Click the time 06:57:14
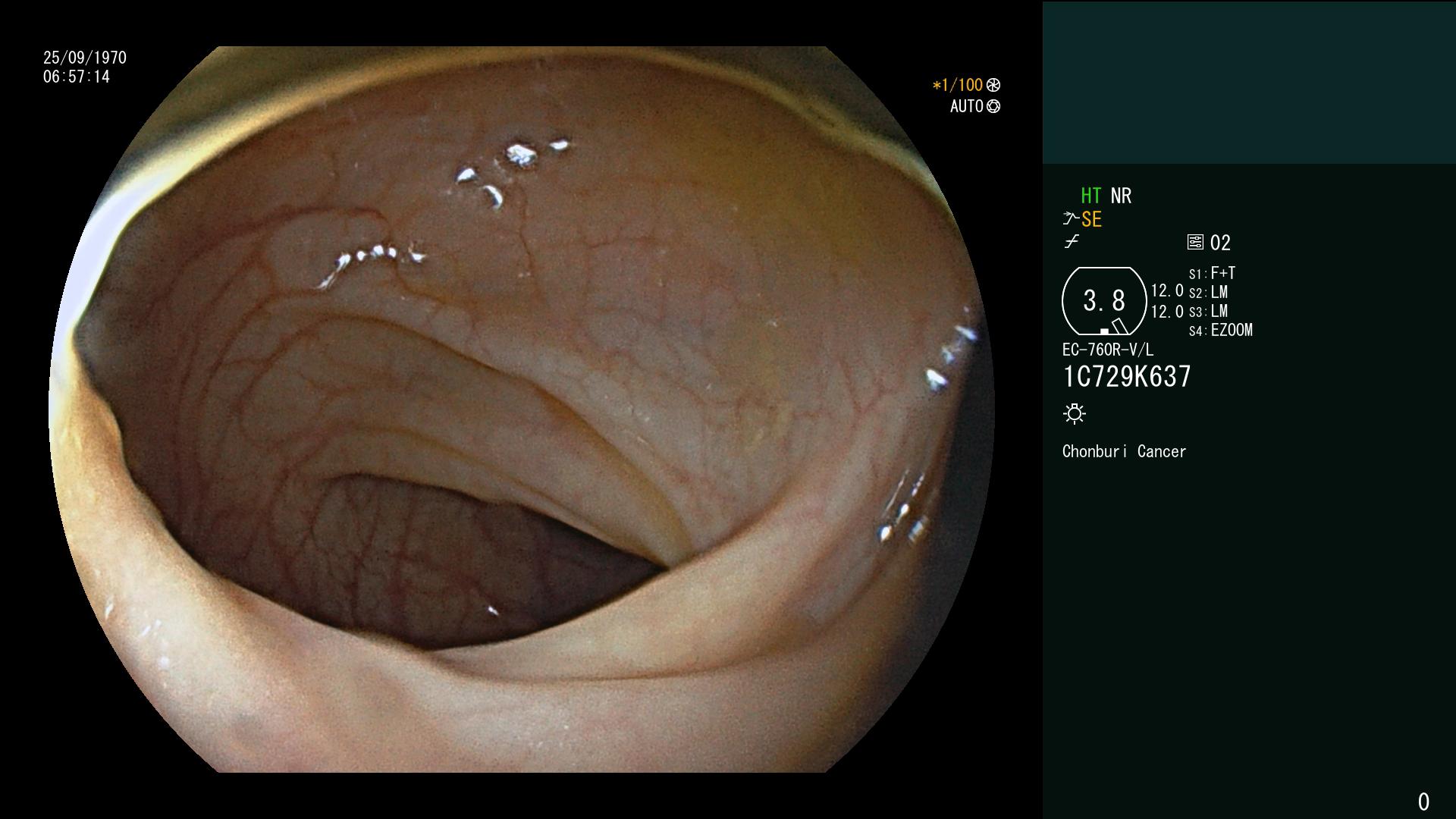This screenshot has width=1456, height=819. [x=77, y=77]
